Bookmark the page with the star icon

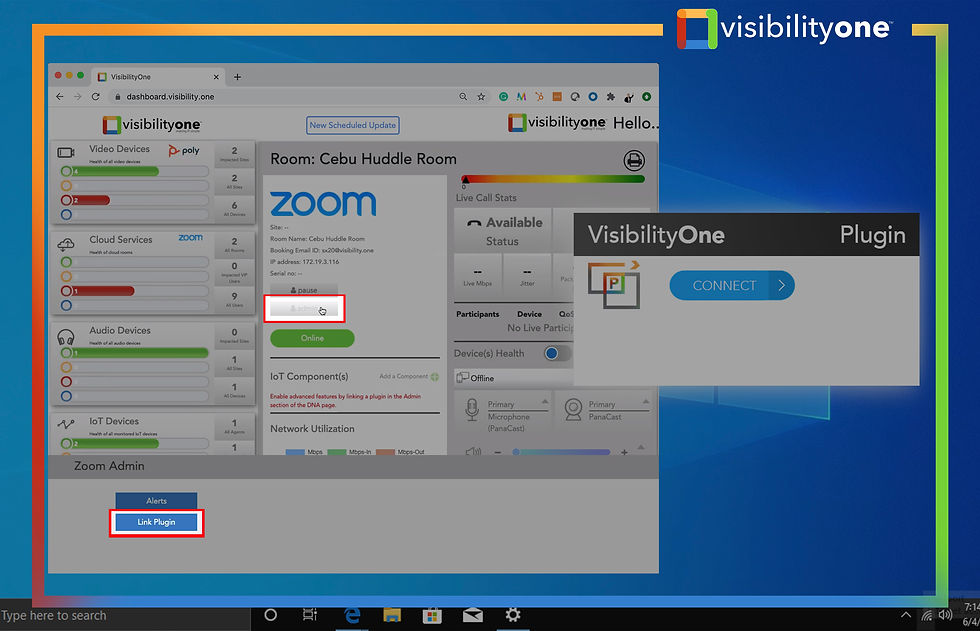coord(481,97)
